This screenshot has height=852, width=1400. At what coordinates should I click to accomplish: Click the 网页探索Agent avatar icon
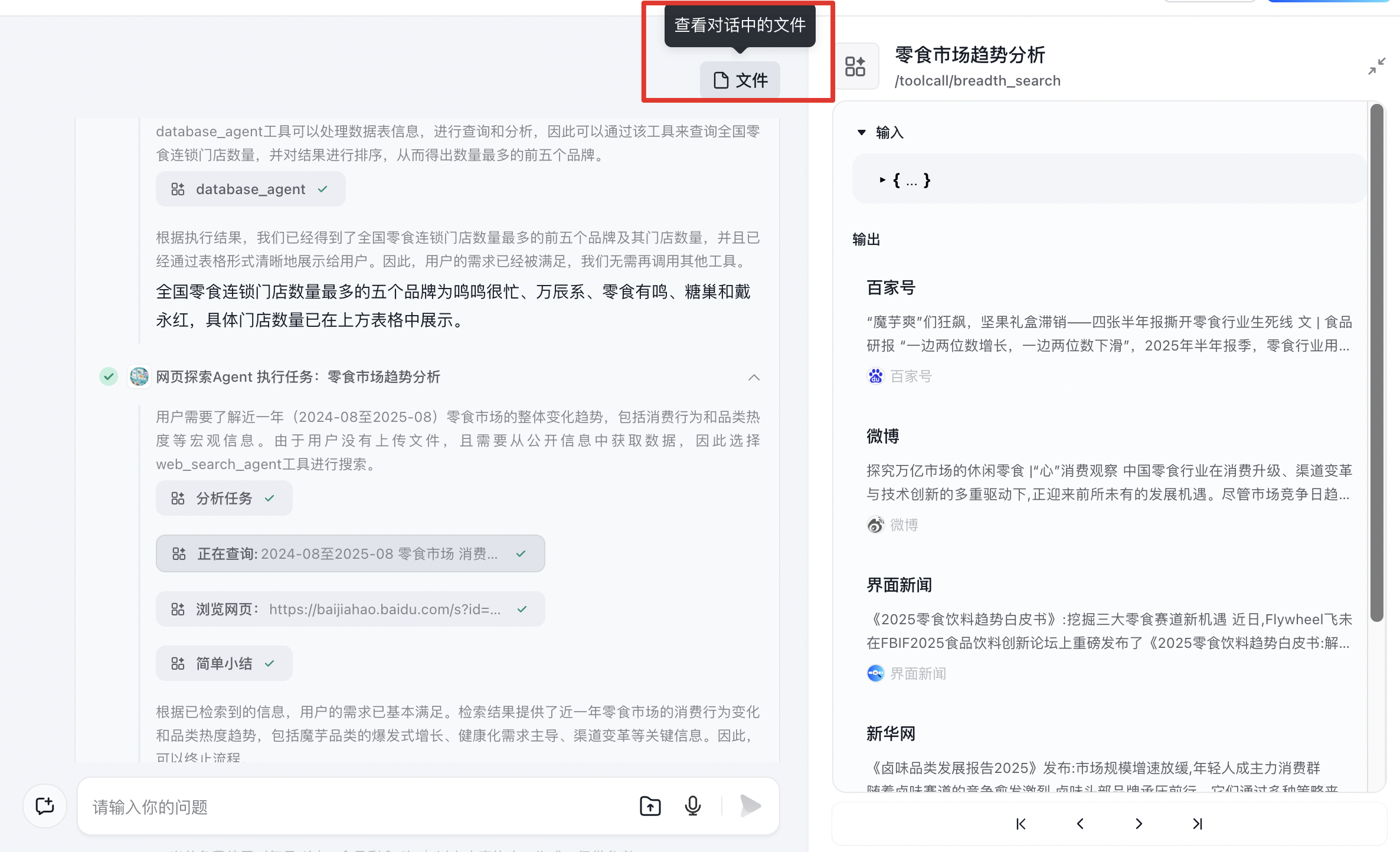click(x=139, y=376)
